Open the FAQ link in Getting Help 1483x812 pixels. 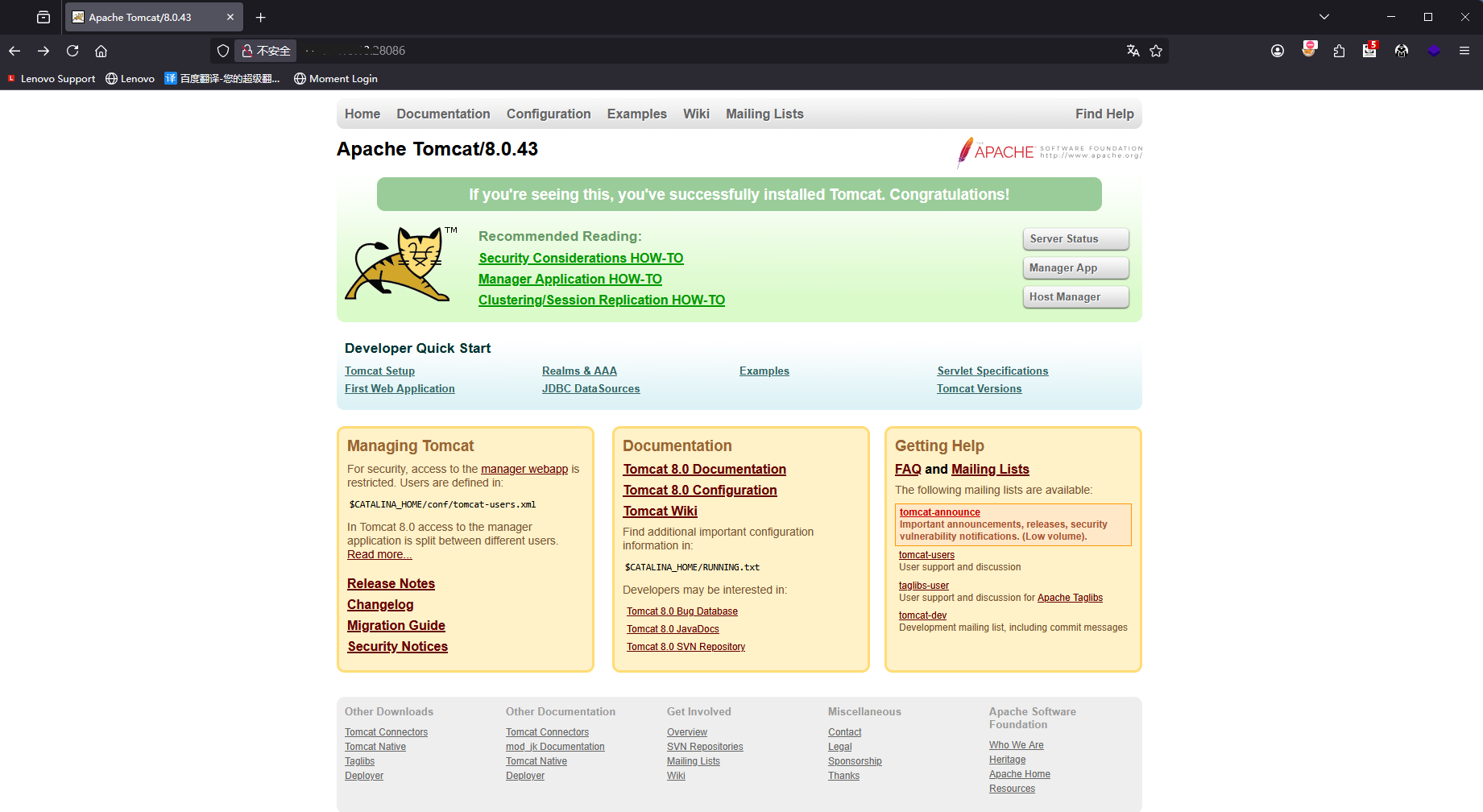click(x=908, y=469)
